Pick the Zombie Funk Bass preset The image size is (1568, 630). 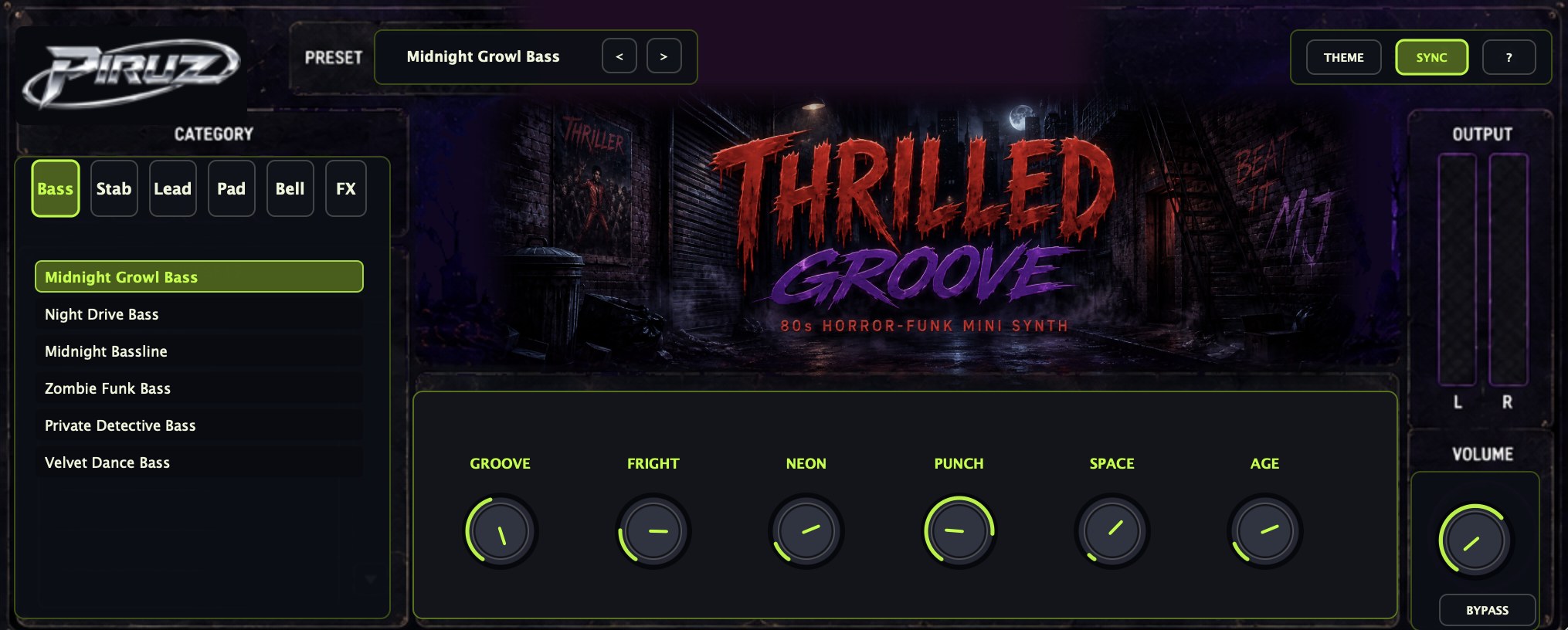click(x=199, y=388)
